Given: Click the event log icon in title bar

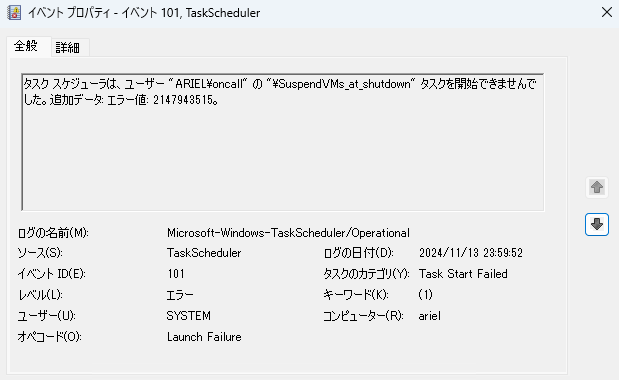Looking at the screenshot, I should (x=14, y=13).
